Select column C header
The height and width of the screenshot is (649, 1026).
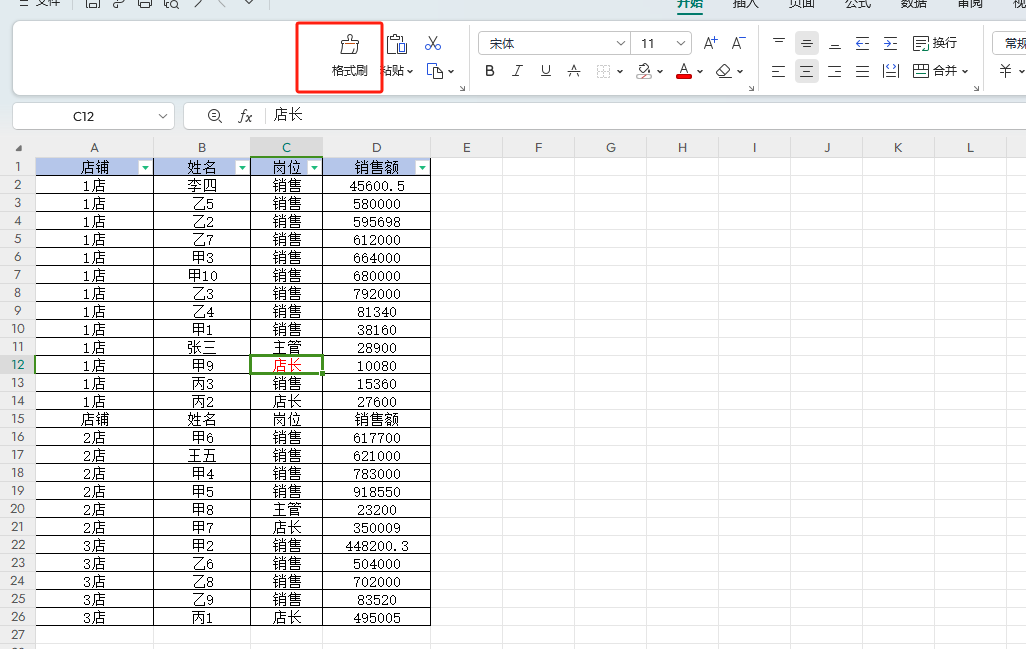pyautogui.click(x=287, y=148)
